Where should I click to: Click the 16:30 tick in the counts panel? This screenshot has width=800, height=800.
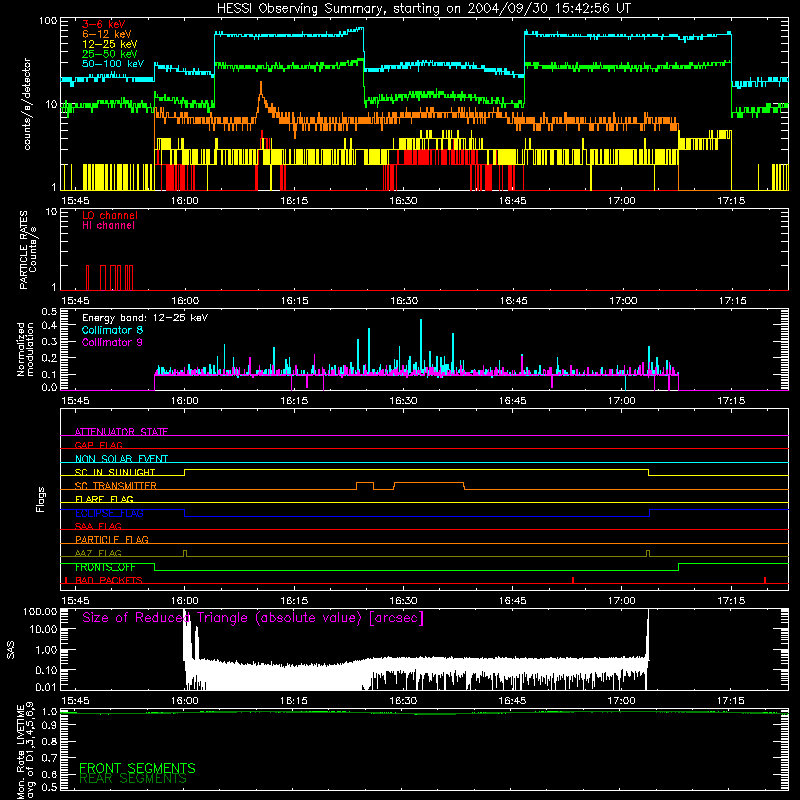(x=403, y=201)
